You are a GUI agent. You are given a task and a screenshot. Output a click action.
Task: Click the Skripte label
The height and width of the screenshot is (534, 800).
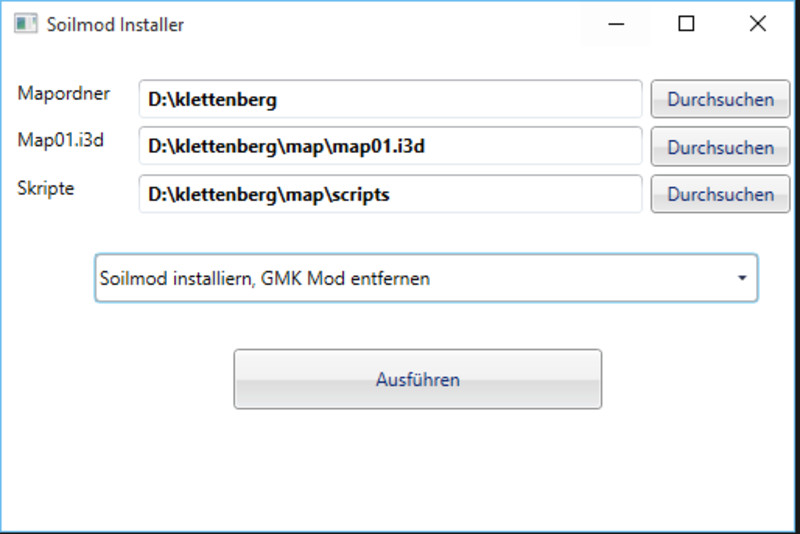click(x=46, y=188)
